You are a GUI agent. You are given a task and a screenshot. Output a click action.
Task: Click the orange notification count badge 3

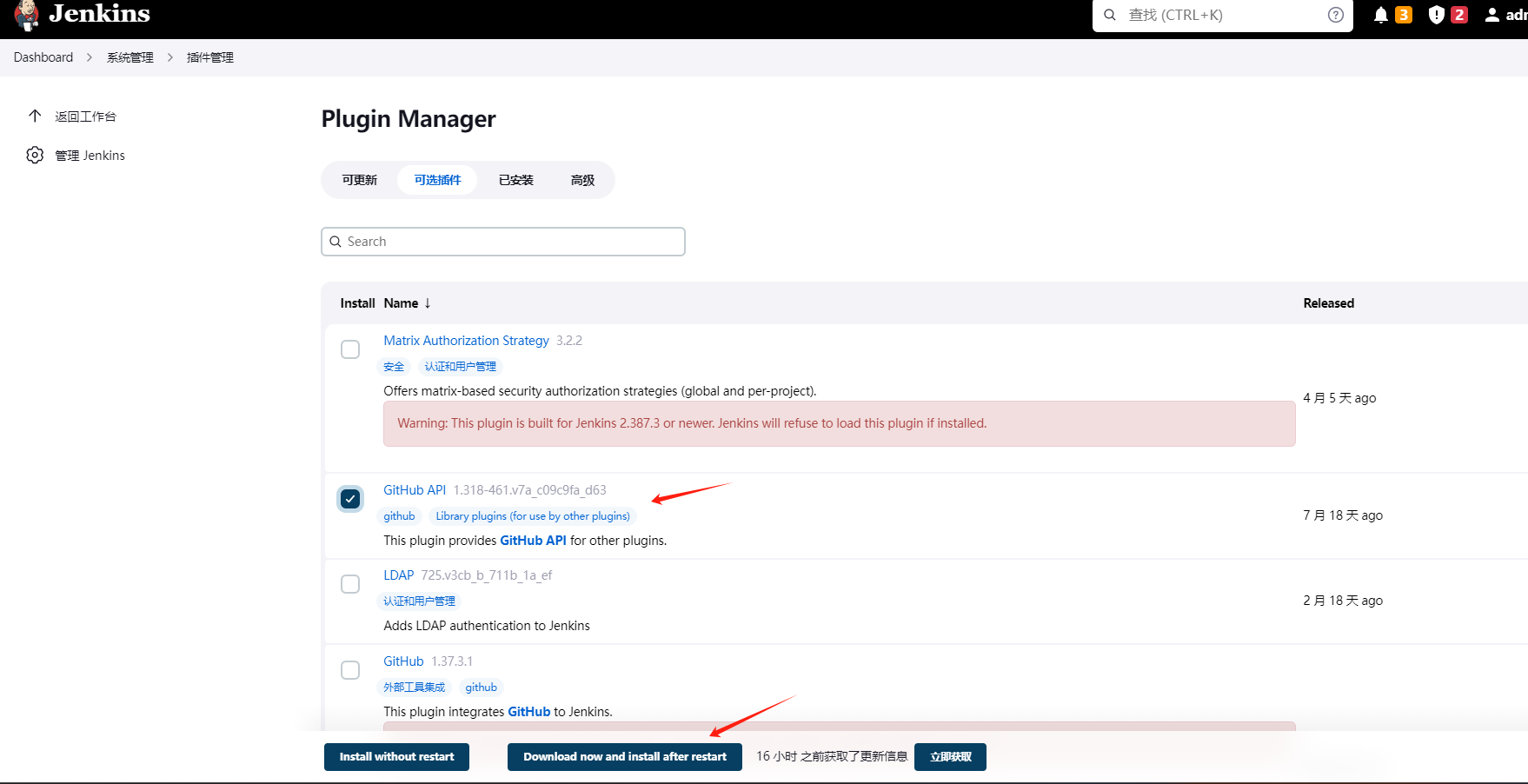tap(1403, 15)
